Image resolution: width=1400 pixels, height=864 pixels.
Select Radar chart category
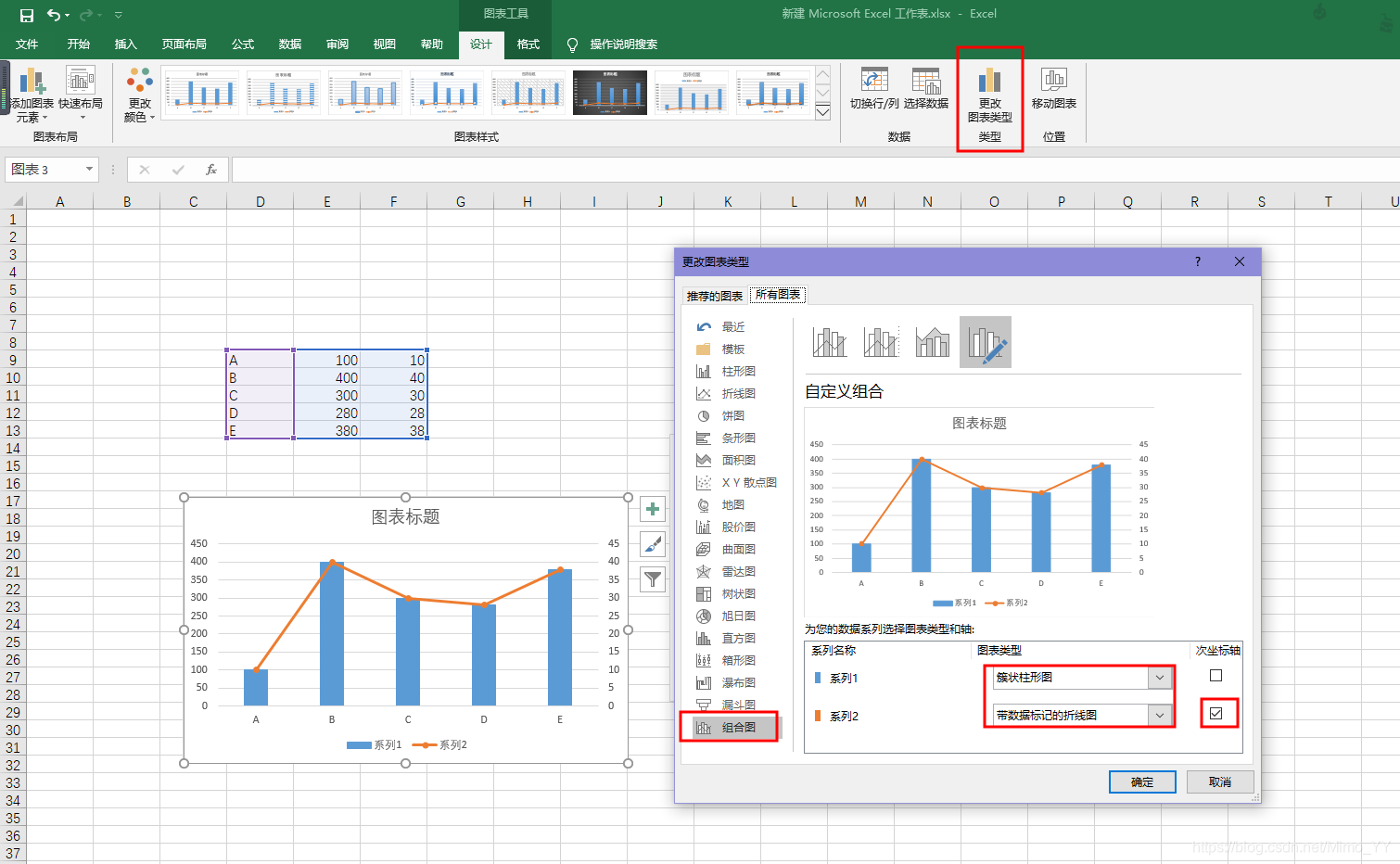click(x=738, y=572)
